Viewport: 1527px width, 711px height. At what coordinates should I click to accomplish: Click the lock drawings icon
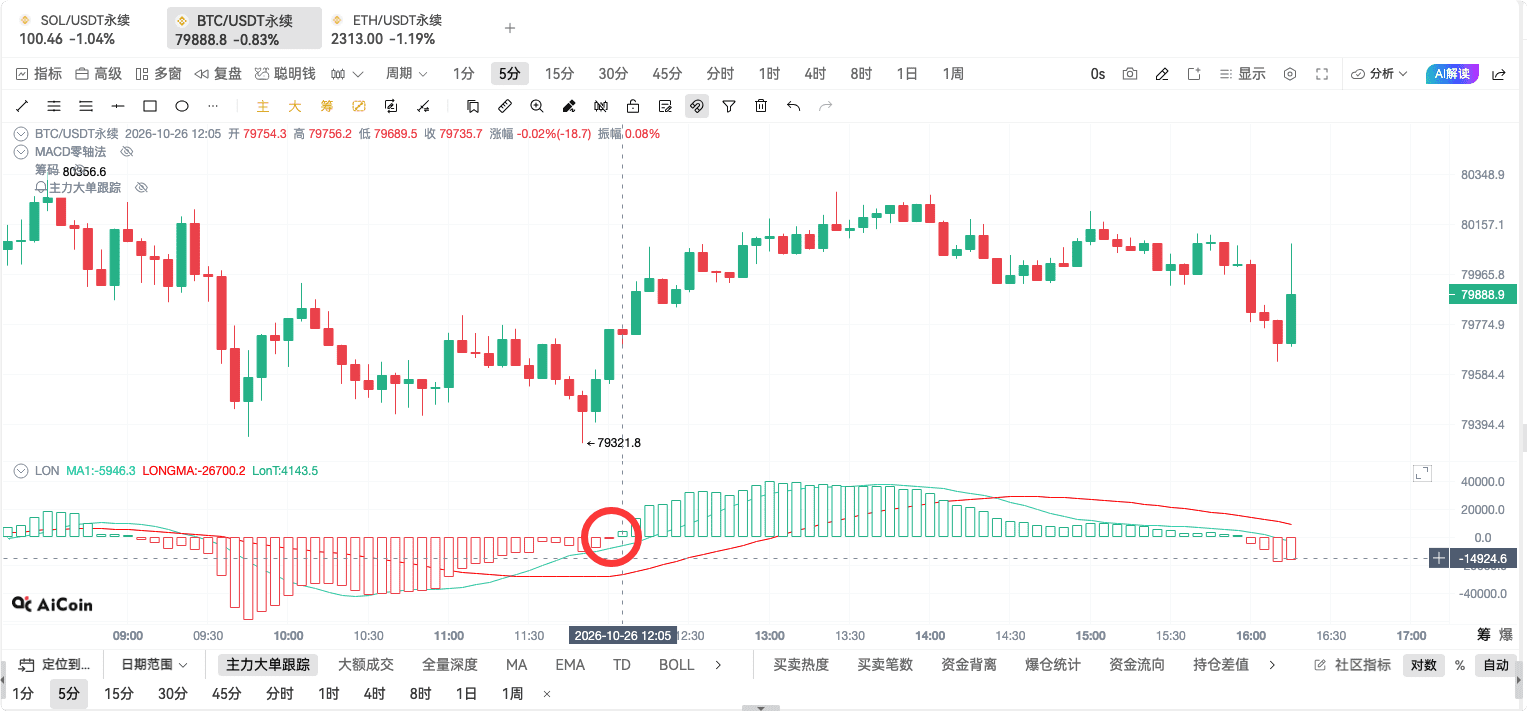pos(633,106)
